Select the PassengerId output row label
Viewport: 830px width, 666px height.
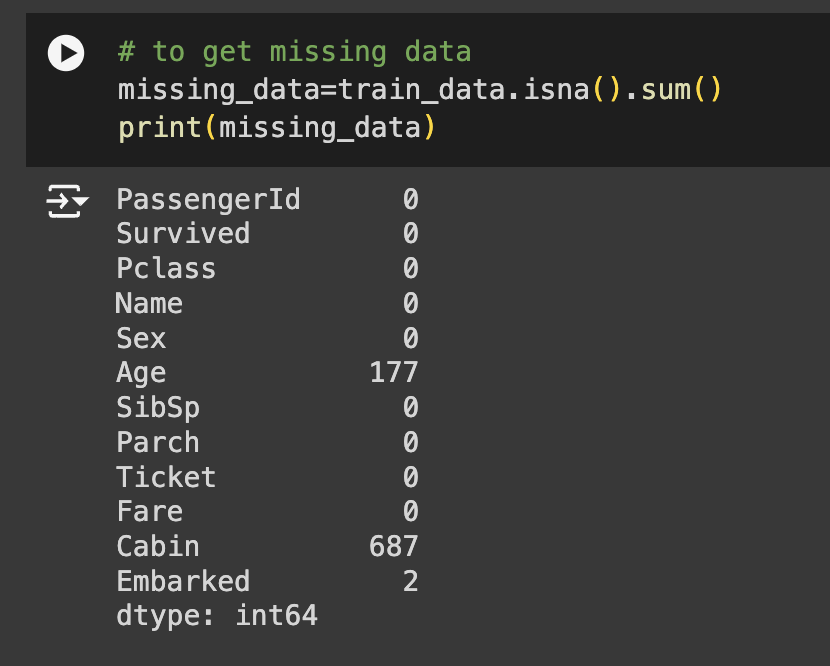[x=208, y=200]
